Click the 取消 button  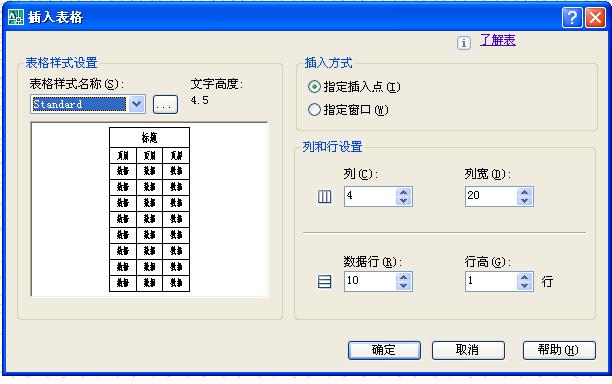(468, 350)
